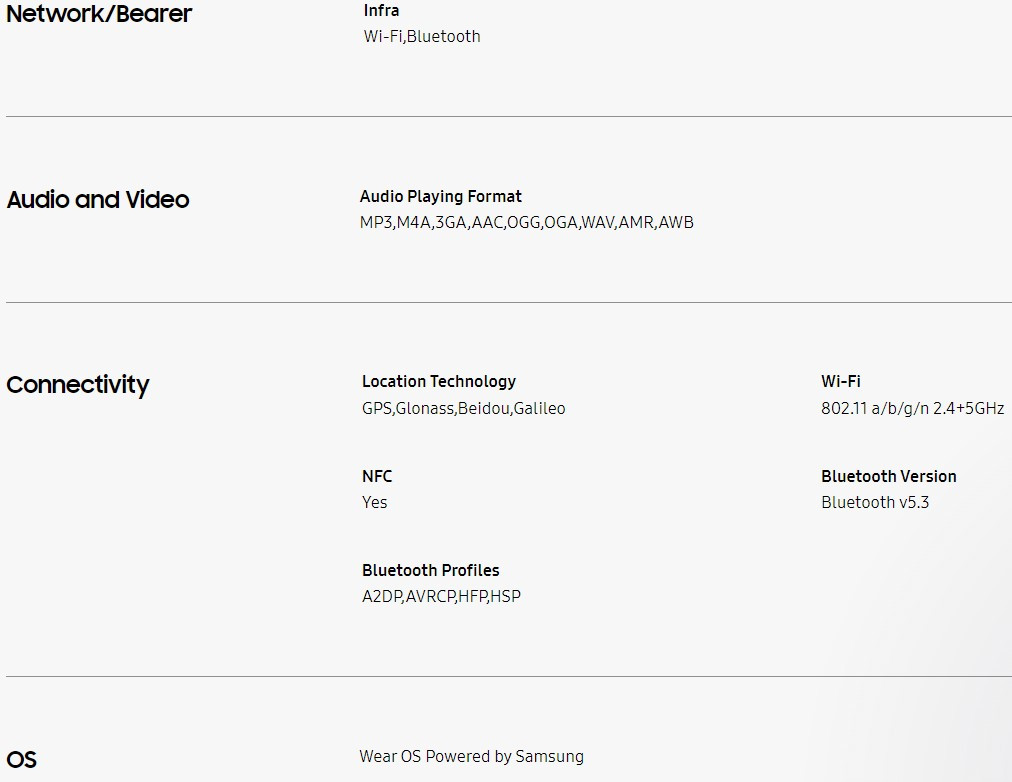The width and height of the screenshot is (1012, 782).
Task: Click the 802.11 a/b/g/n 2.4+5GHz value
Action: (912, 408)
